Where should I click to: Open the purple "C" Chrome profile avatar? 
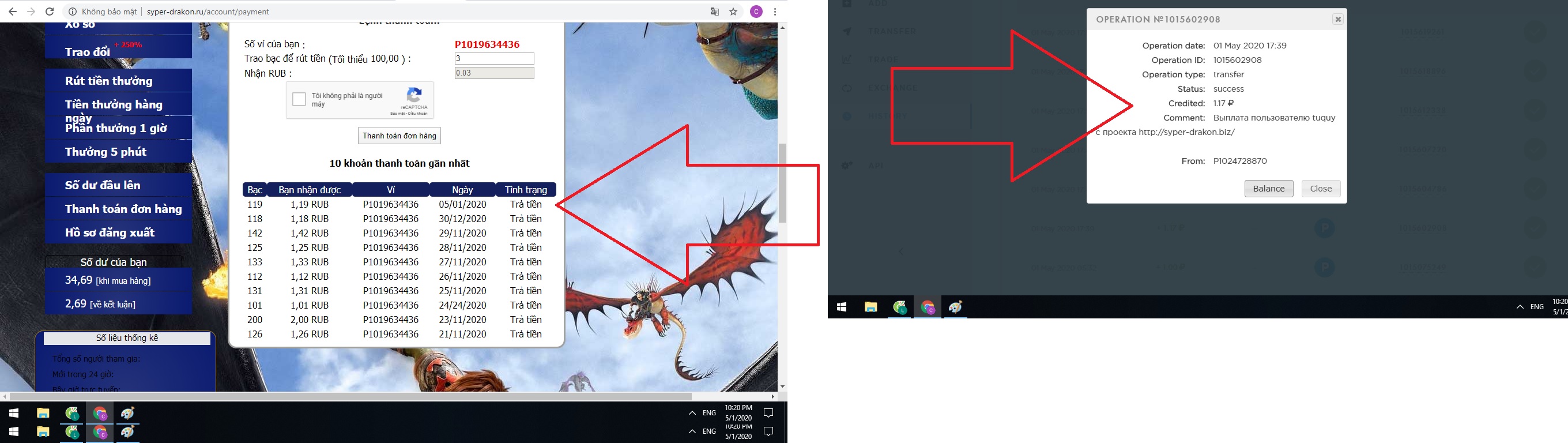pos(756,12)
